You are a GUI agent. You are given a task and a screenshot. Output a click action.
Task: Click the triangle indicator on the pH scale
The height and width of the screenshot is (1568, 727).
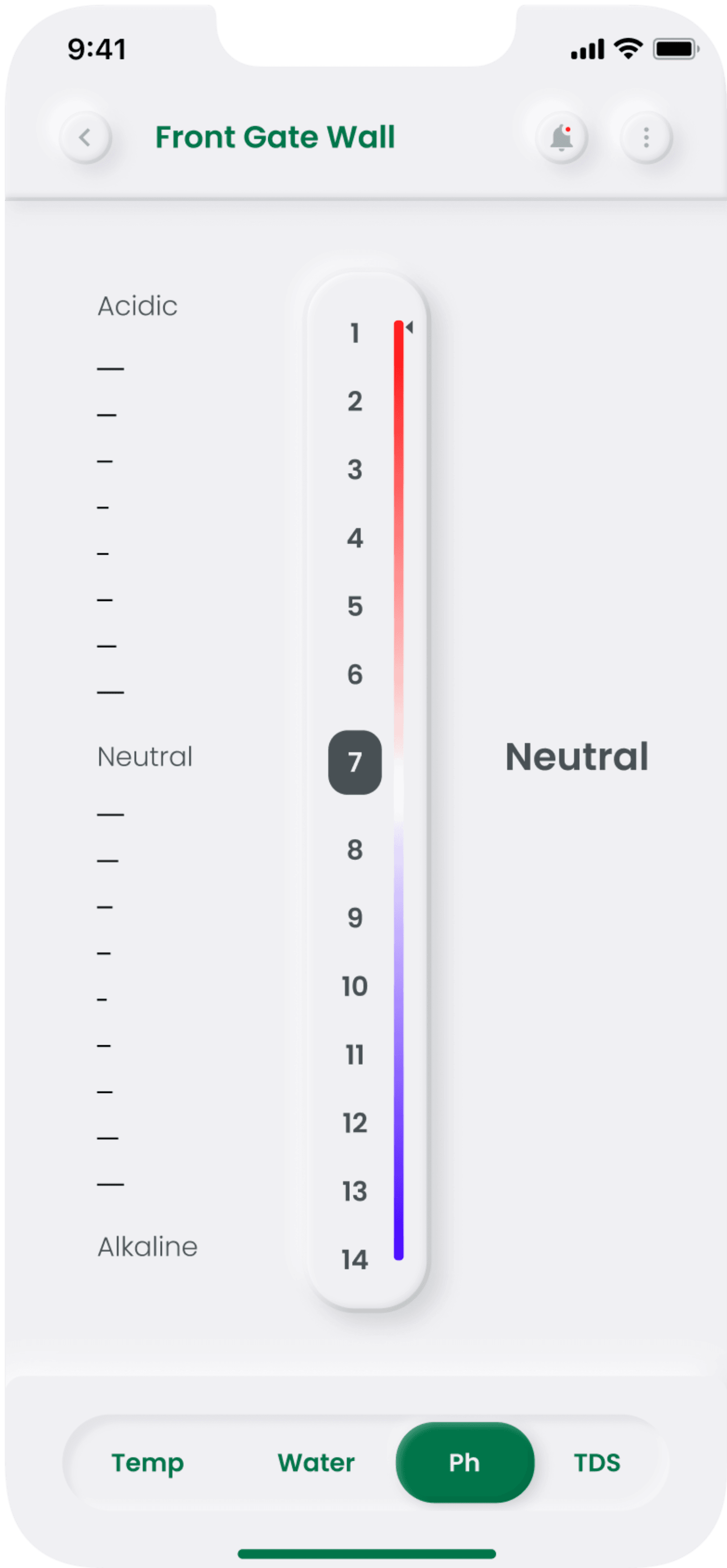[x=410, y=327]
